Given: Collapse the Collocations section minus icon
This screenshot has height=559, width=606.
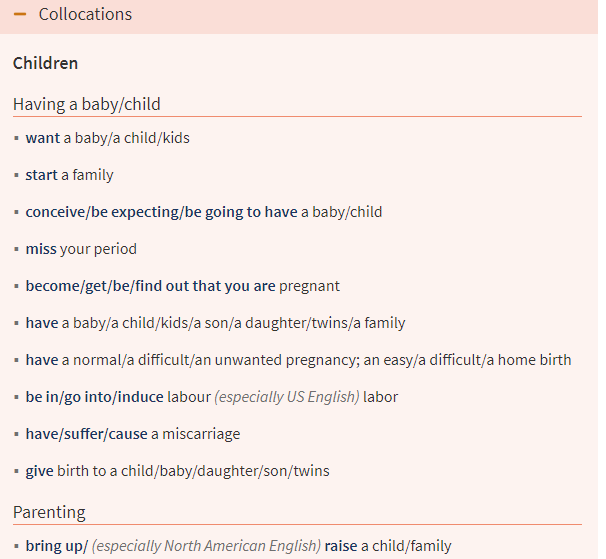Looking at the screenshot, I should point(20,15).
